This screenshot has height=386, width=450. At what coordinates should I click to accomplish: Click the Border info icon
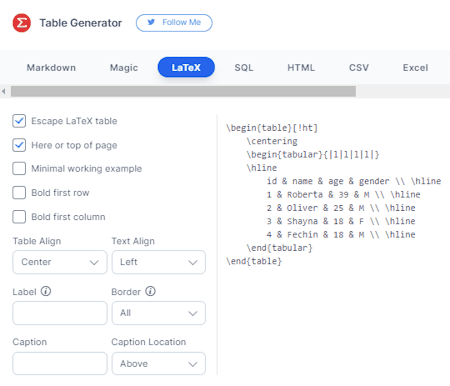tap(150, 291)
